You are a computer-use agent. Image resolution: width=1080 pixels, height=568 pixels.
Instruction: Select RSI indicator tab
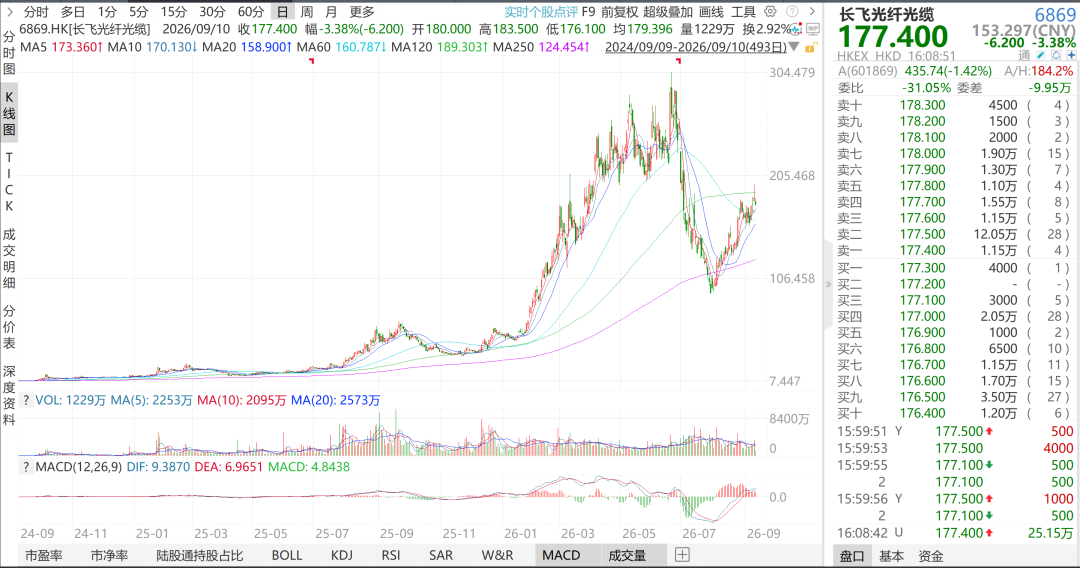coord(391,555)
